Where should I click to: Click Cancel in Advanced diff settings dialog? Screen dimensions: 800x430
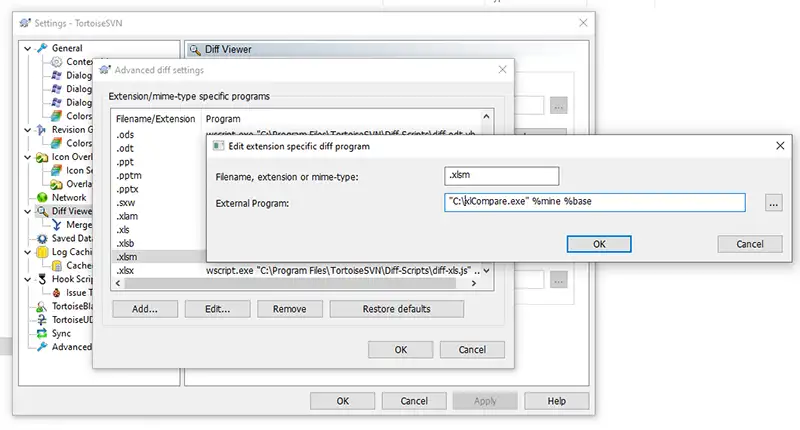point(472,350)
